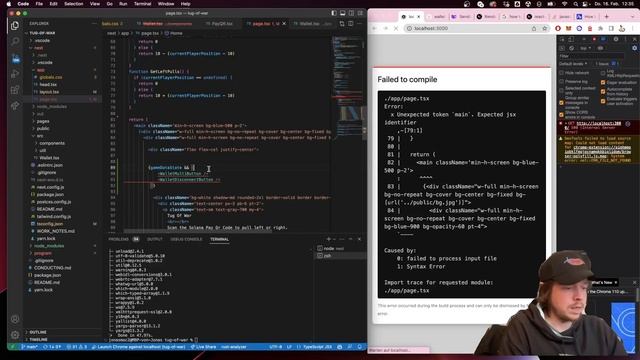Toggle the DevTools device toolbar icon
Viewport: 640px width, 360px height.
coord(571,39)
